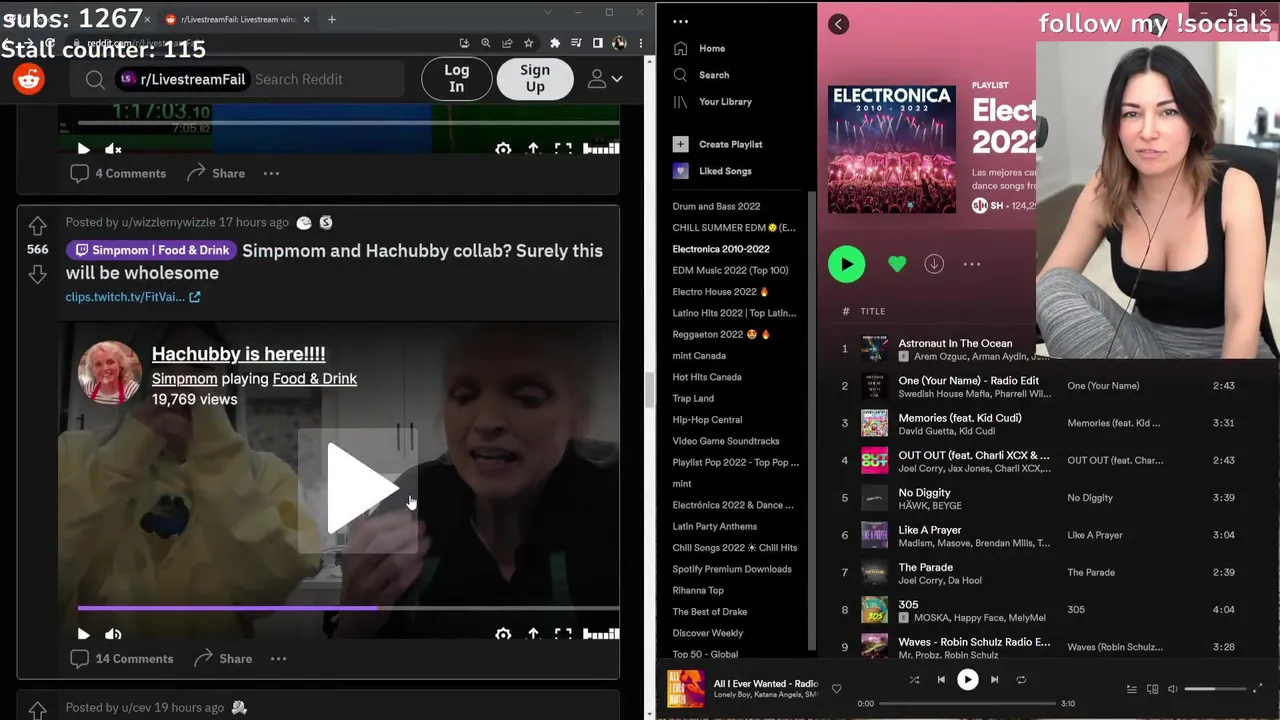This screenshot has width=1280, height=720.
Task: Open playlist more options next to the download icon
Action: point(971,264)
